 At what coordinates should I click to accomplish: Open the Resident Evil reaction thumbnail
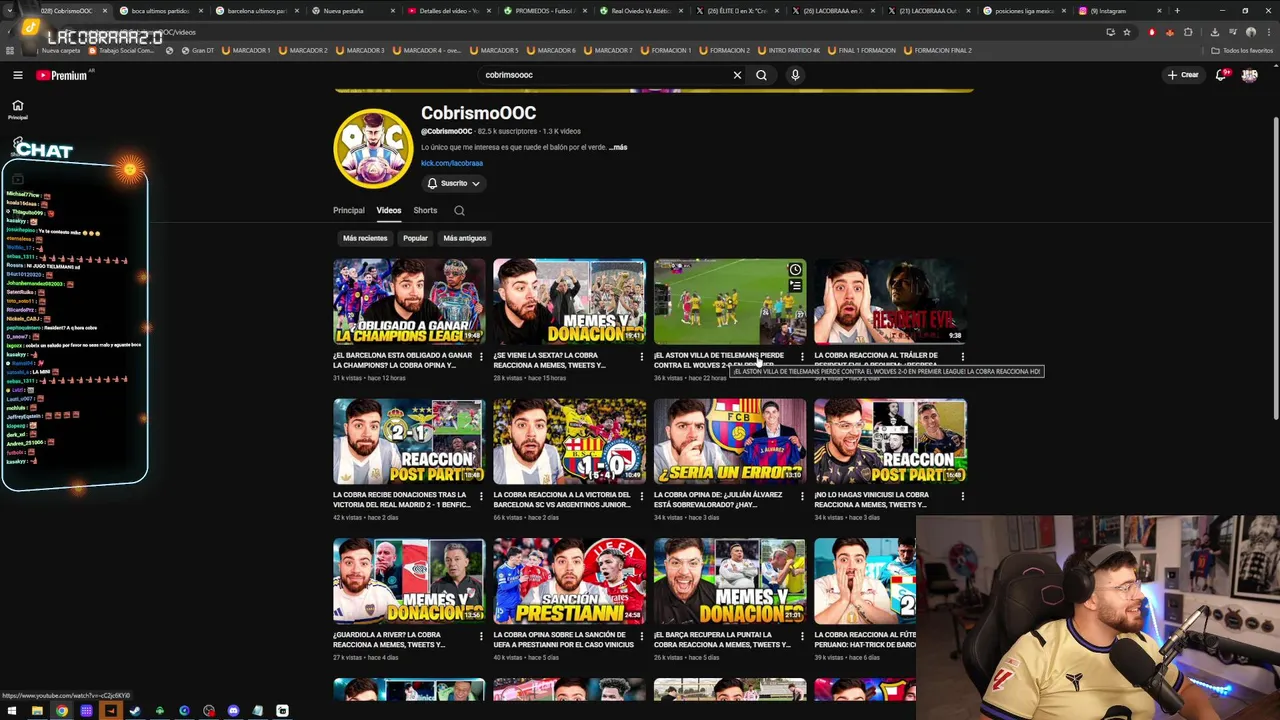tap(890, 301)
